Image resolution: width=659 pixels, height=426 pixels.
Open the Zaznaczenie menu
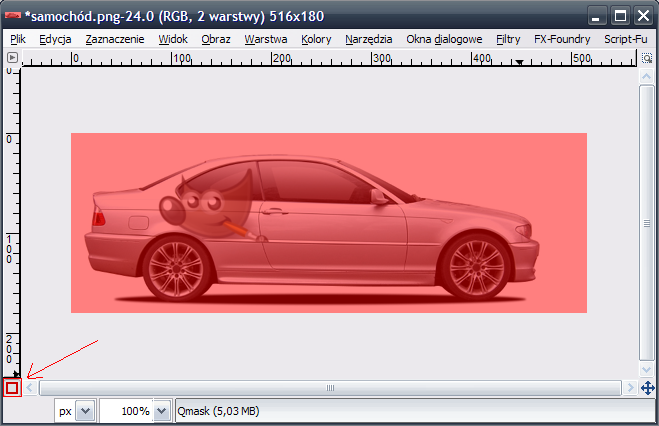(x=115, y=39)
